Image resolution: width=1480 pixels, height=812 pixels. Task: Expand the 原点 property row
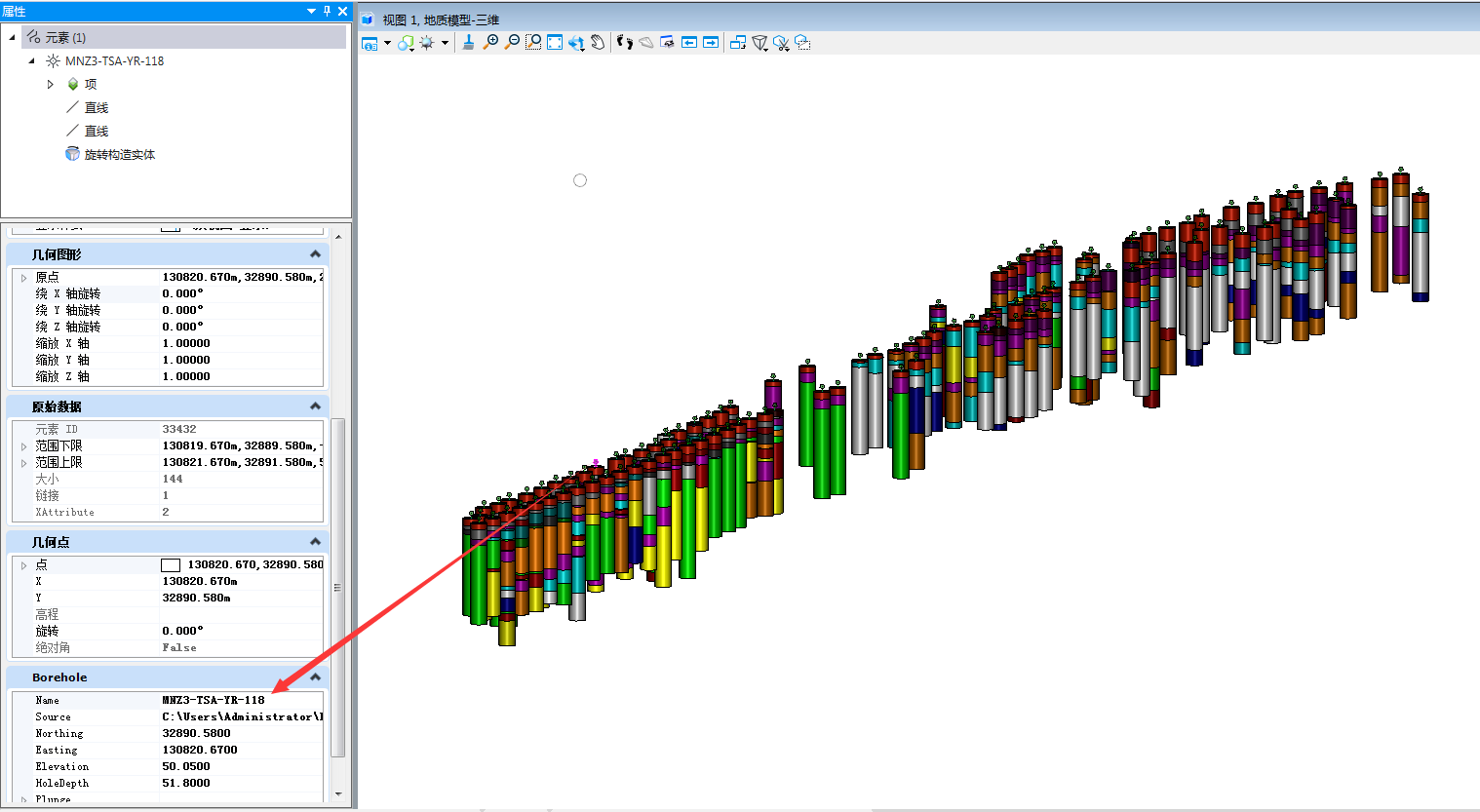[x=23, y=278]
